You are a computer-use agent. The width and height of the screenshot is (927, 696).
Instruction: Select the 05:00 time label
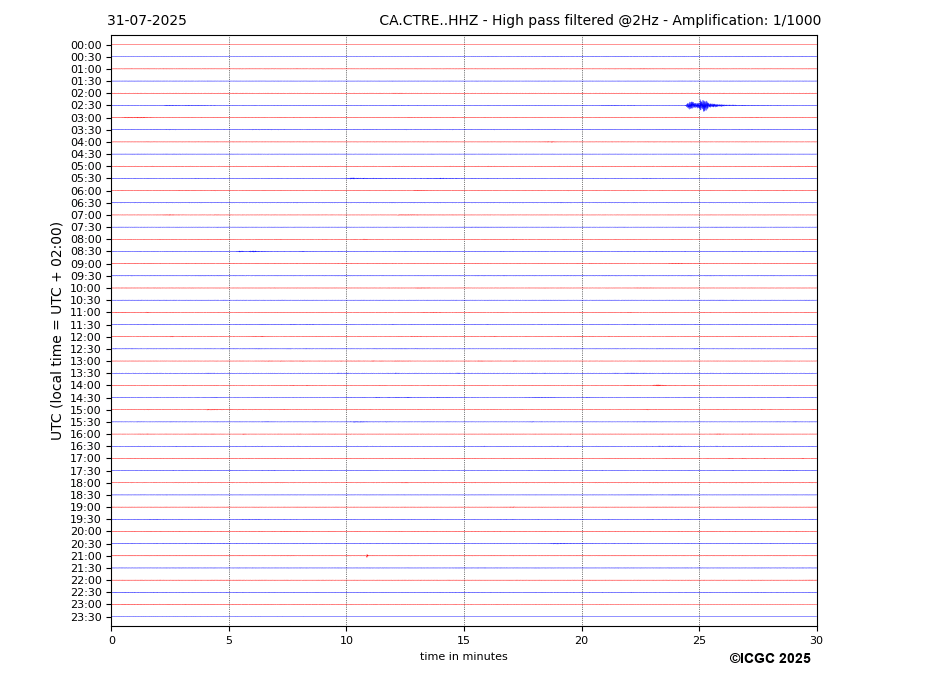pos(86,167)
